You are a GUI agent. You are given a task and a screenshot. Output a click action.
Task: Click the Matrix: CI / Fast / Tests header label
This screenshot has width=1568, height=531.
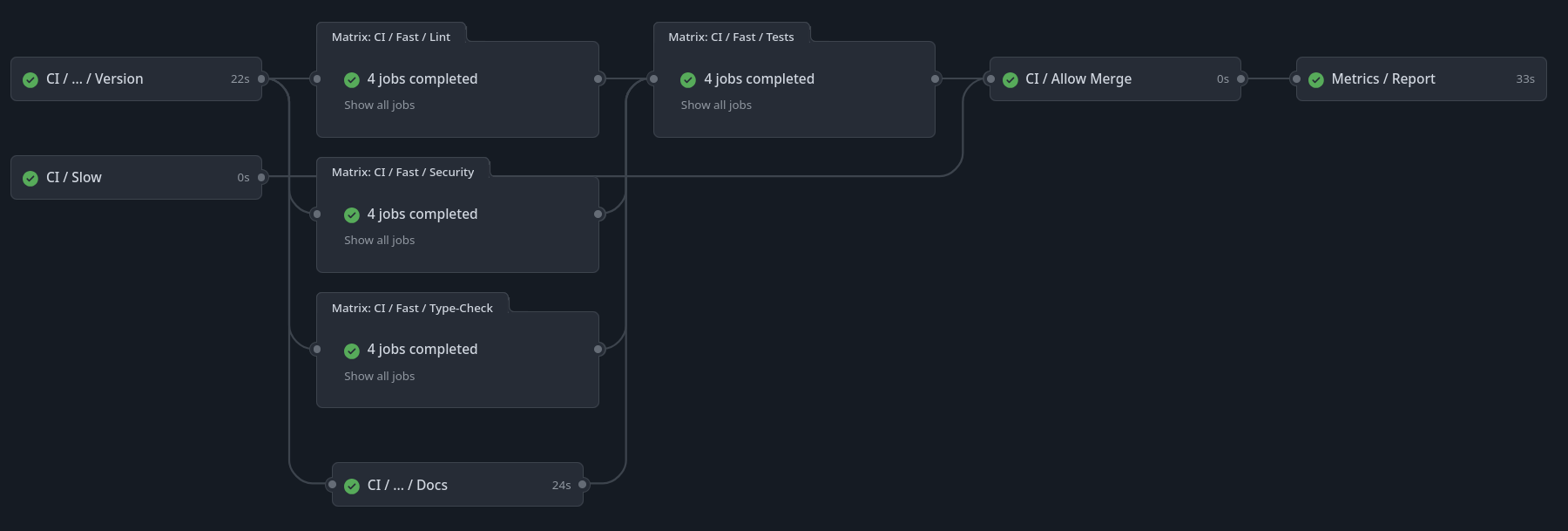[730, 37]
